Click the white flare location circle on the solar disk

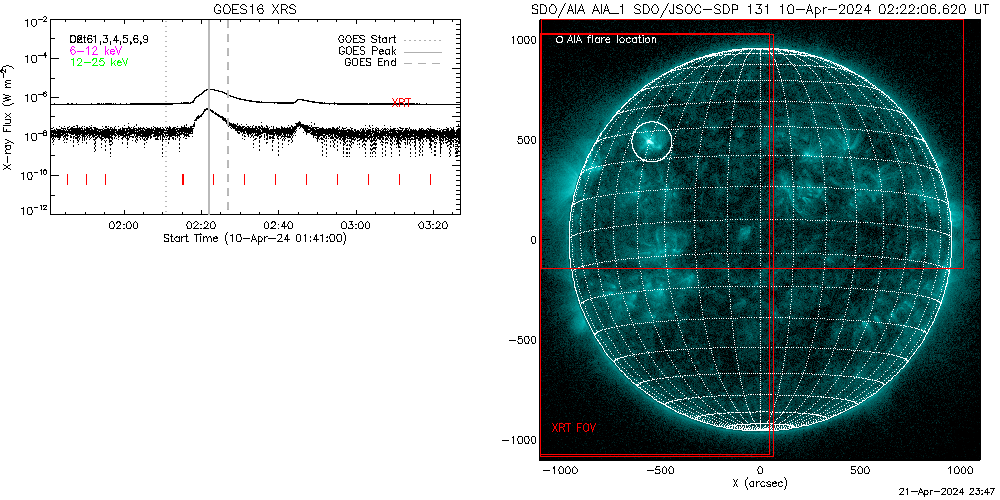click(x=652, y=142)
